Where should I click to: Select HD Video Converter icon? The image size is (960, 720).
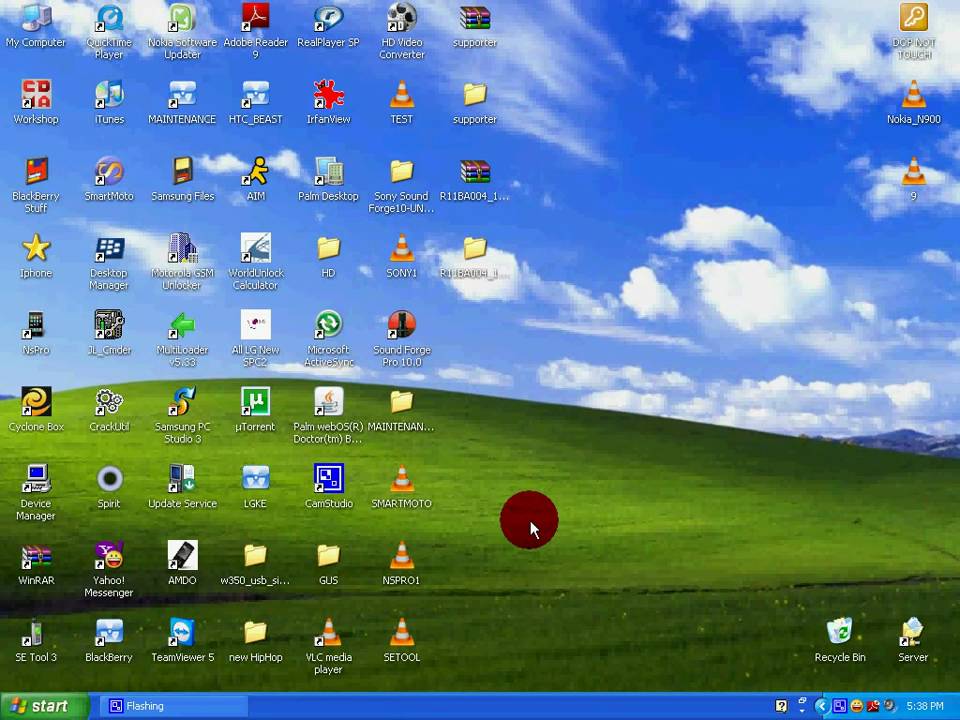tap(402, 18)
